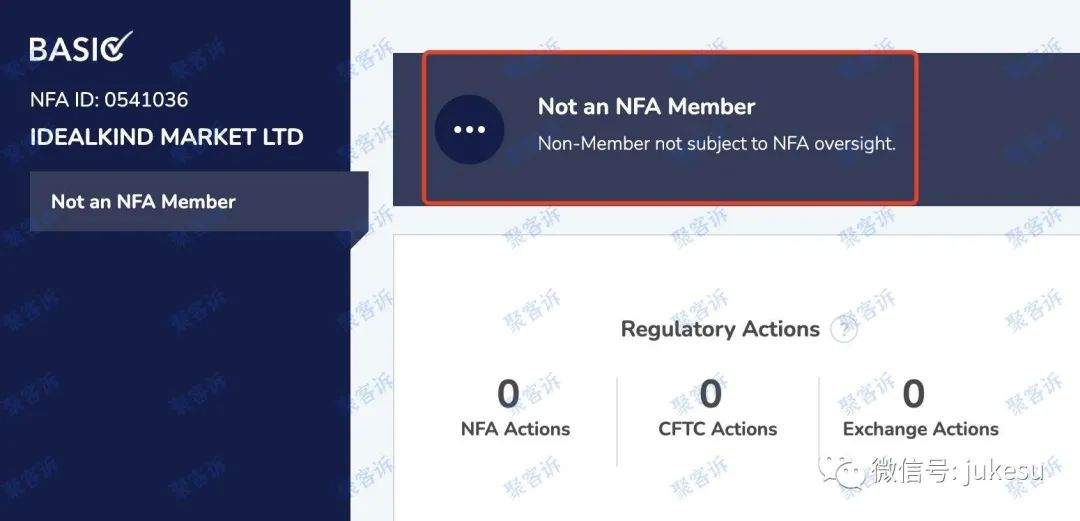Click the Regulatory Actions heading

720,329
